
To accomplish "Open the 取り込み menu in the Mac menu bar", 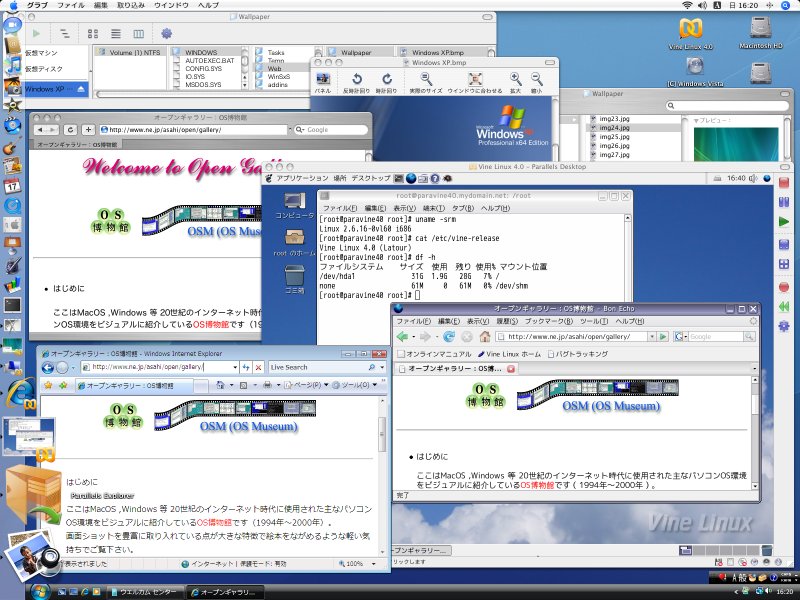I will pos(131,5).
